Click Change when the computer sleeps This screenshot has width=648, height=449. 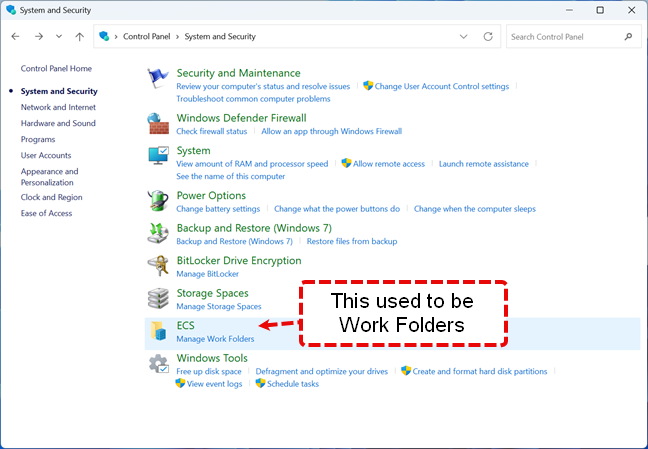(x=475, y=209)
